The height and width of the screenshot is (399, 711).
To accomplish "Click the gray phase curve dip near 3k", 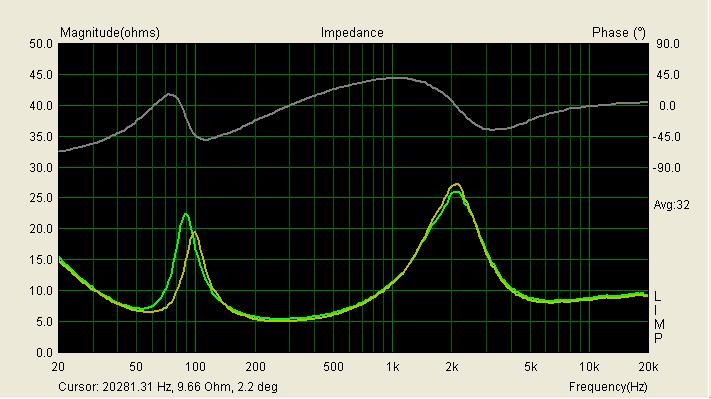I will [x=495, y=129].
